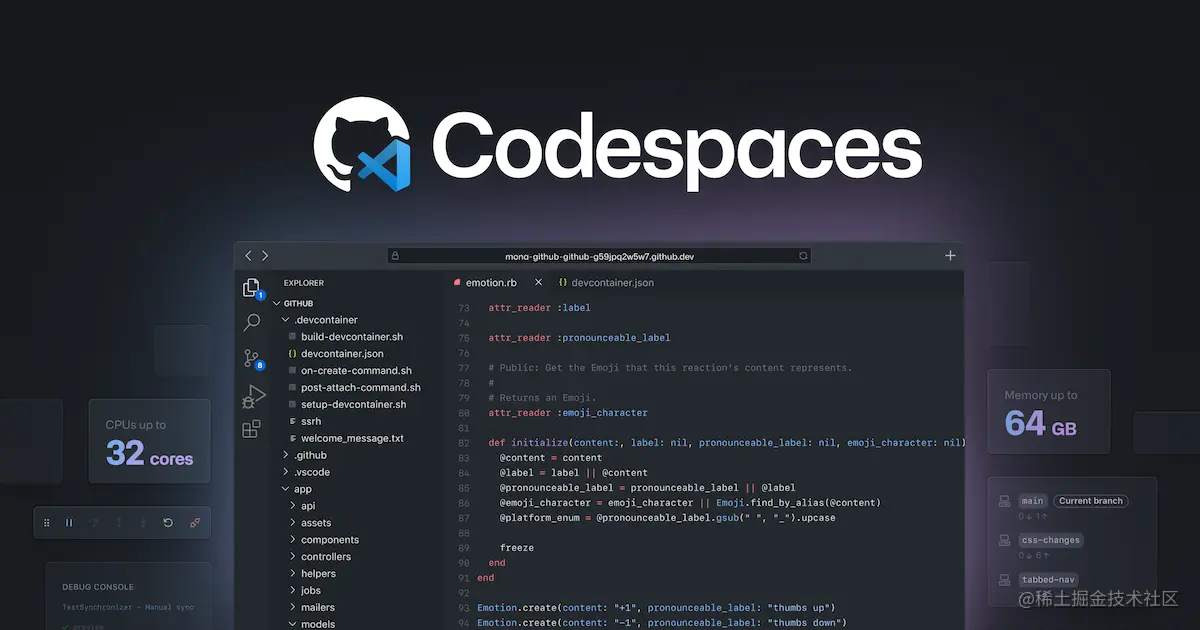Expand the helpers folder

click(292, 574)
